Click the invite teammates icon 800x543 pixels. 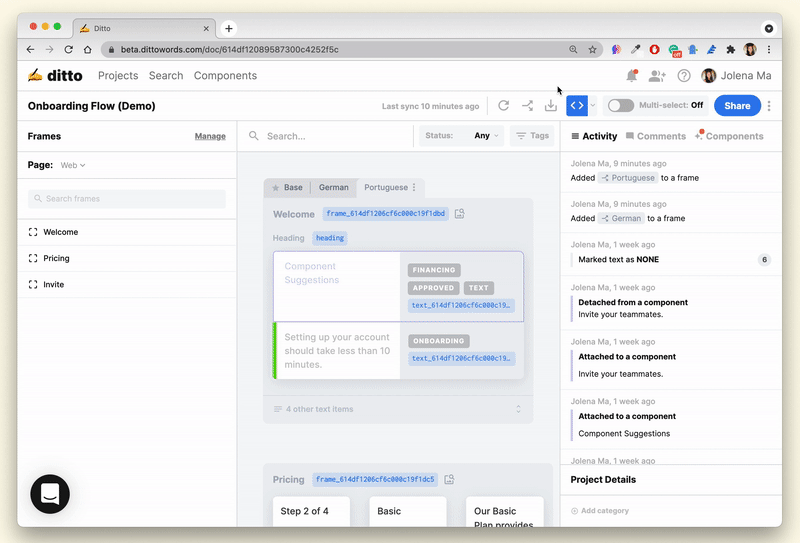657,76
